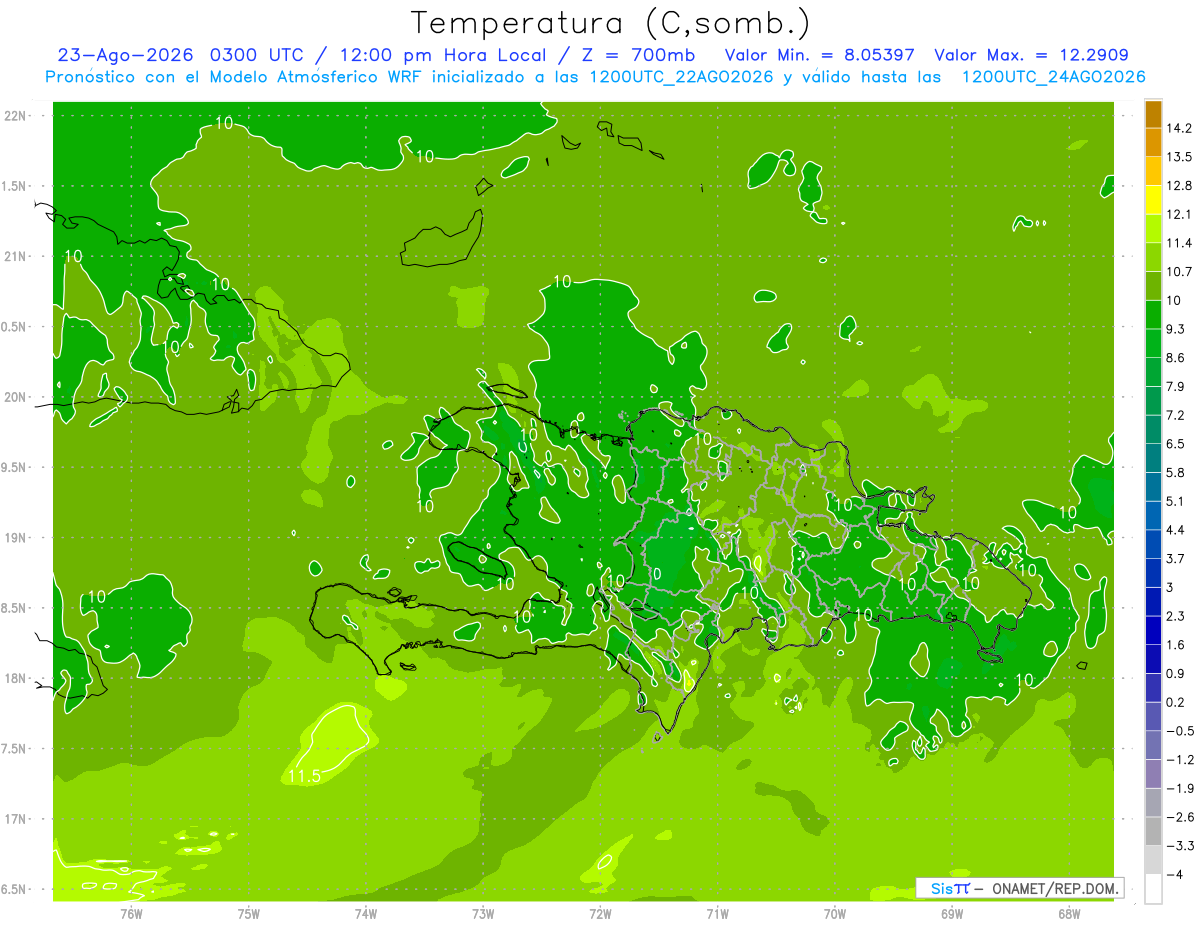Click the "17N" latitude axis label
Image resolution: width=1200 pixels, height=927 pixels.
pos(17,819)
